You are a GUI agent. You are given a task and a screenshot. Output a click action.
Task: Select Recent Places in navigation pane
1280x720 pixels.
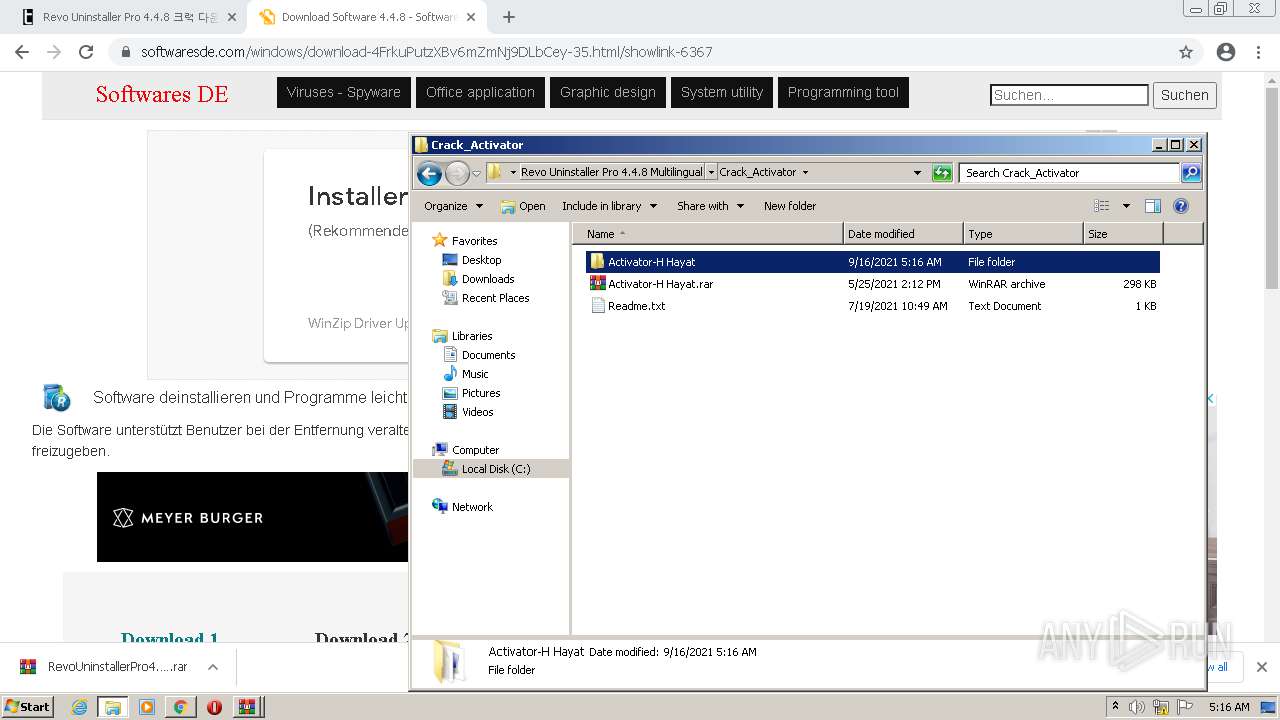point(495,298)
